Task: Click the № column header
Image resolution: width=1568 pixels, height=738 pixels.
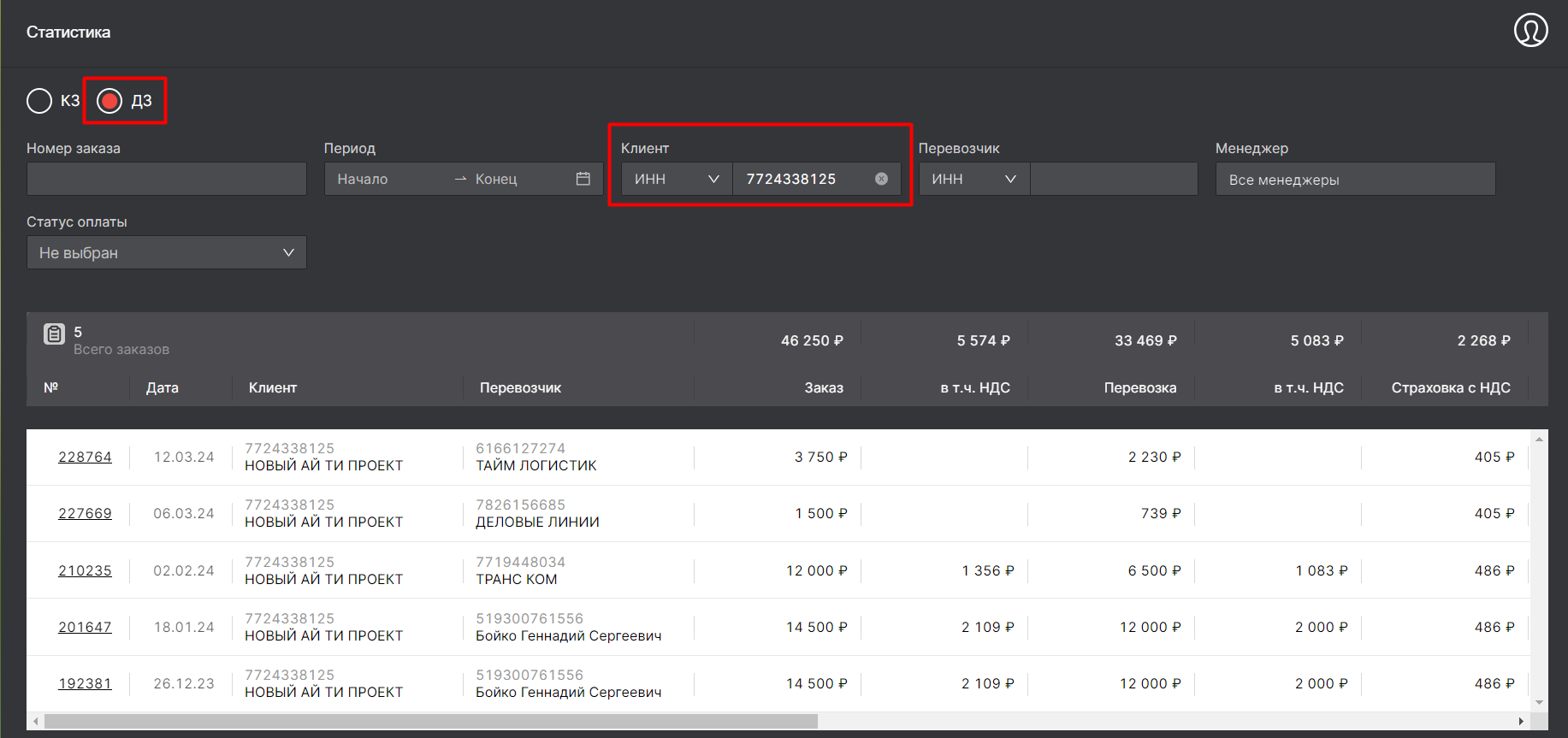Action: click(x=51, y=387)
